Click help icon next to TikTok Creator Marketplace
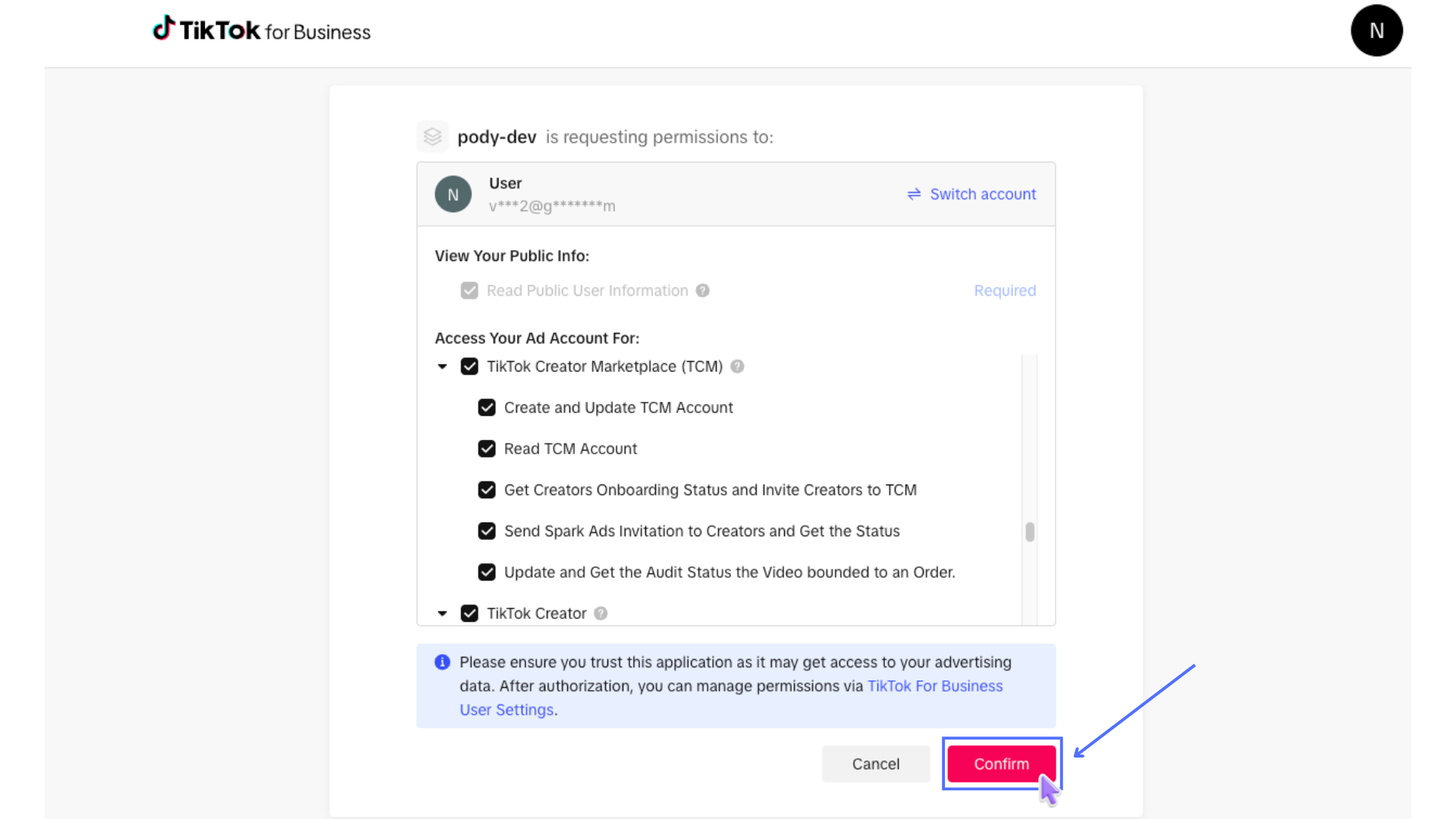This screenshot has width=1456, height=819. click(737, 366)
